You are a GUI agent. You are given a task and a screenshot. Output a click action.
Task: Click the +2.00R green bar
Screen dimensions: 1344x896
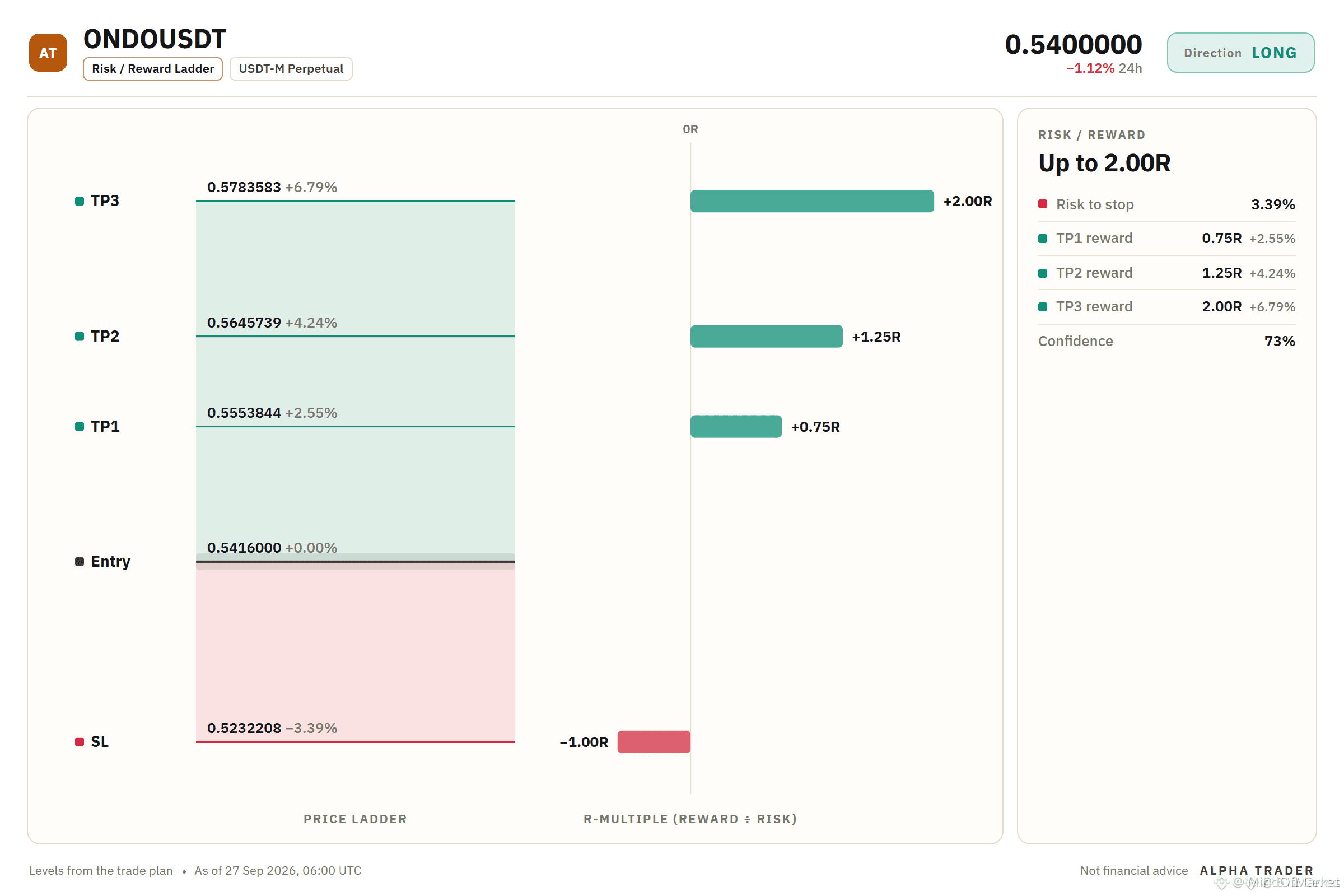(812, 201)
